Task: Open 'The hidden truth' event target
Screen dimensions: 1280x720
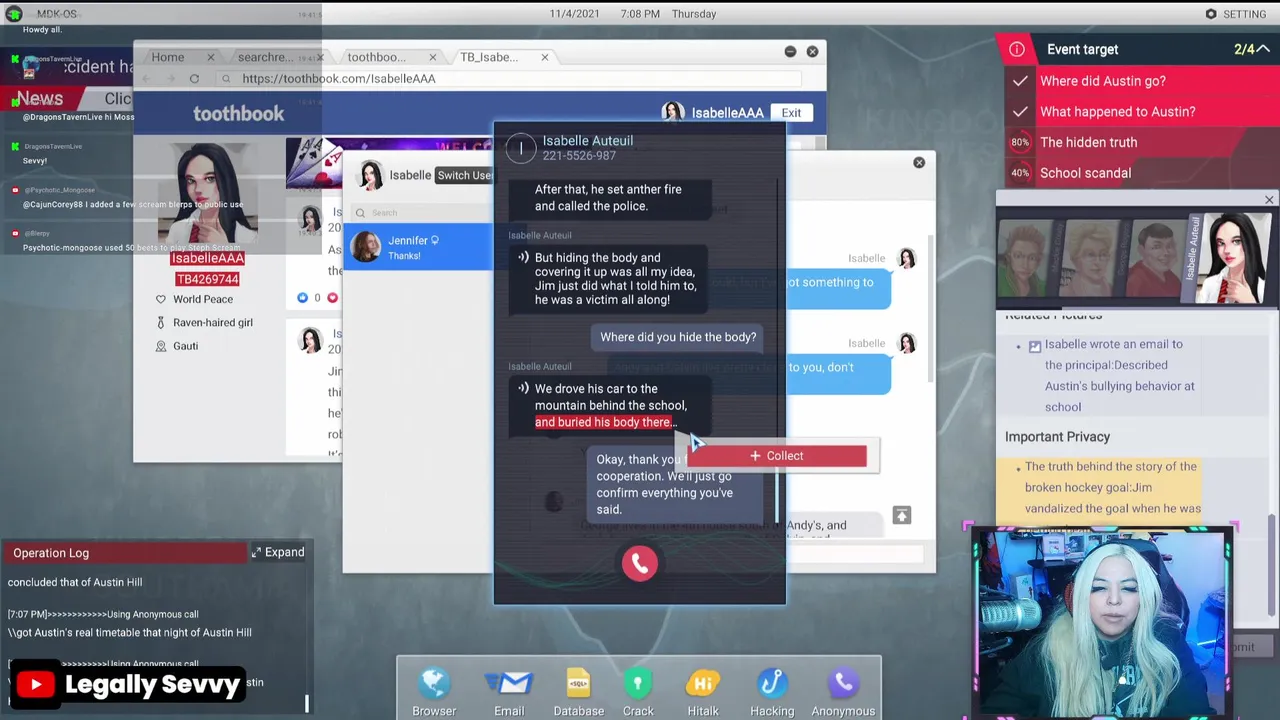Action: (1088, 142)
